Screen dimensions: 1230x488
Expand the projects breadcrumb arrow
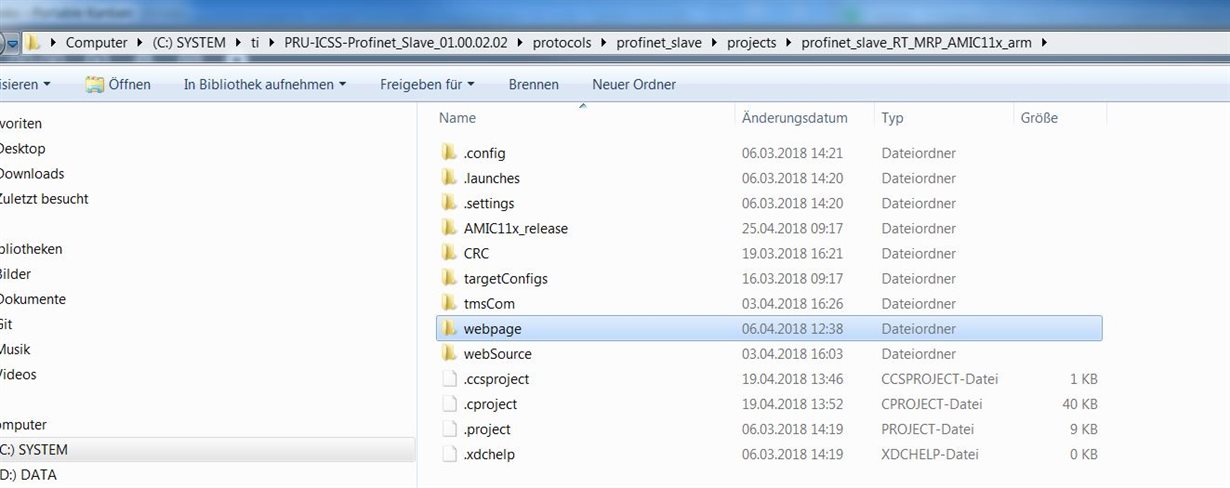788,43
